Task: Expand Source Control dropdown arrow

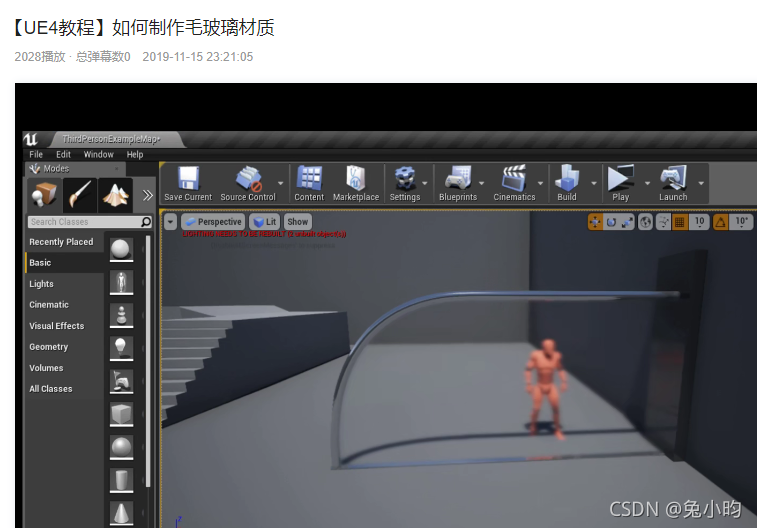Action: [280, 183]
